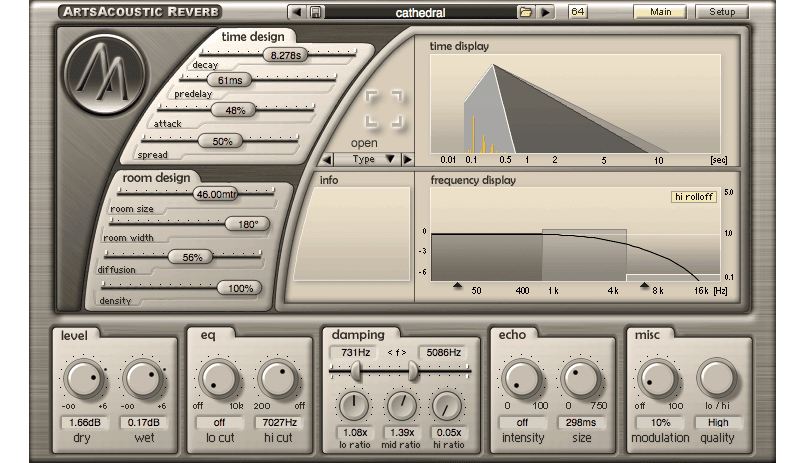Click the dry level knob
This screenshot has width=805, height=463.
pyautogui.click(x=84, y=380)
